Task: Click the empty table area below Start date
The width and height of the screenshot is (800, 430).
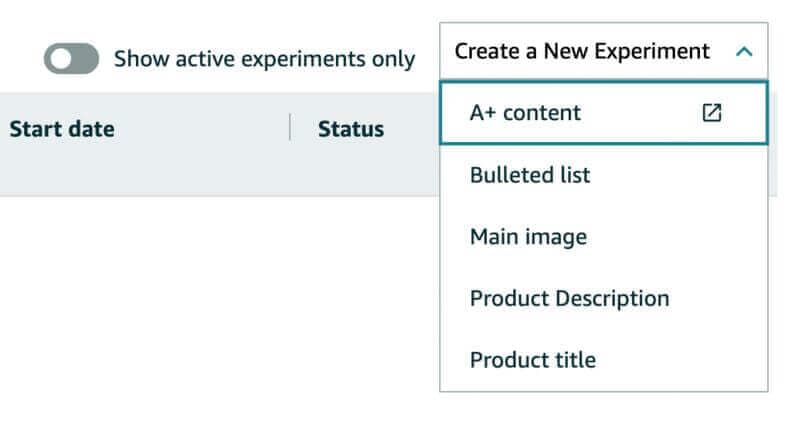Action: click(x=100, y=290)
